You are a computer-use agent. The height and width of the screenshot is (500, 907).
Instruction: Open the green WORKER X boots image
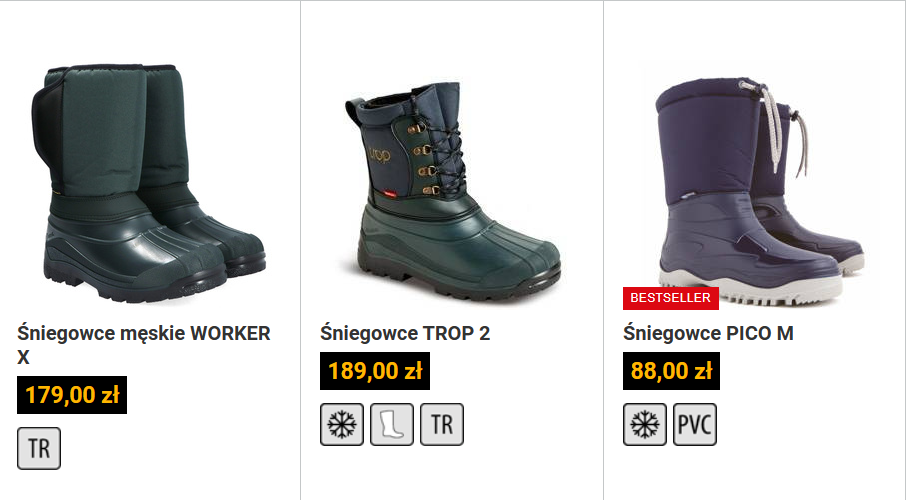tap(148, 183)
